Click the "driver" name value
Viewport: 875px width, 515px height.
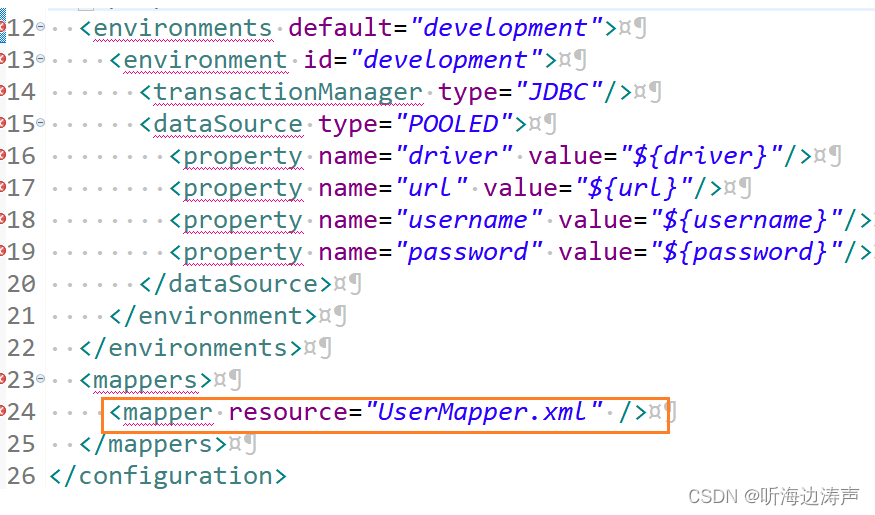[x=454, y=156]
